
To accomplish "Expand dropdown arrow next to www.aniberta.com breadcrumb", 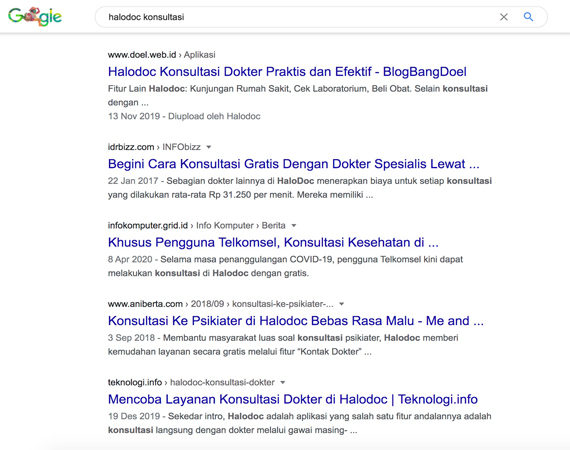I will (341, 304).
